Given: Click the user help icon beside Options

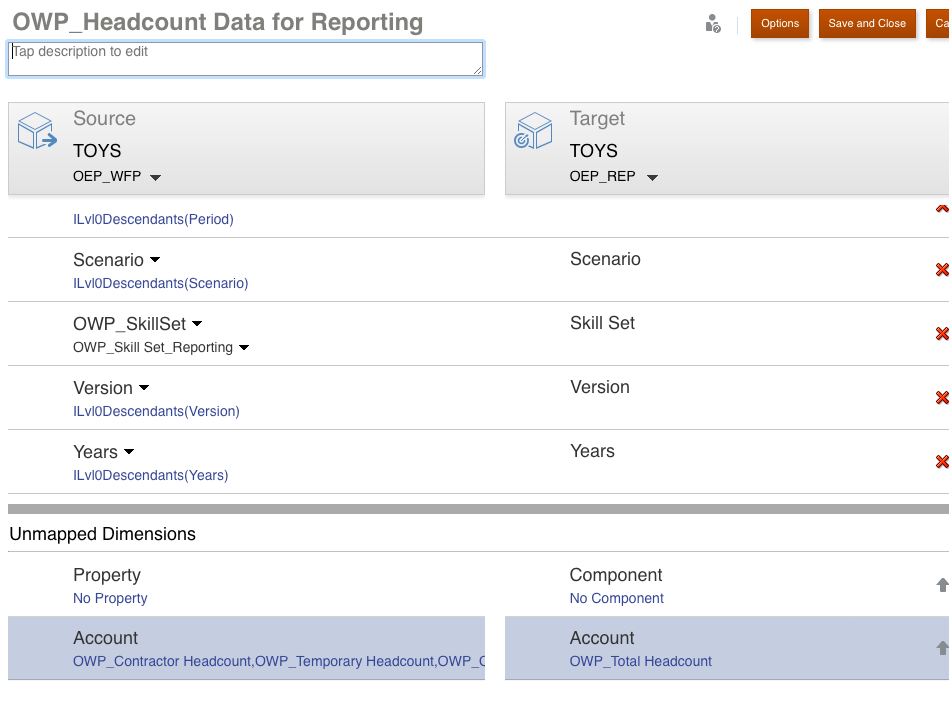Looking at the screenshot, I should click(713, 23).
